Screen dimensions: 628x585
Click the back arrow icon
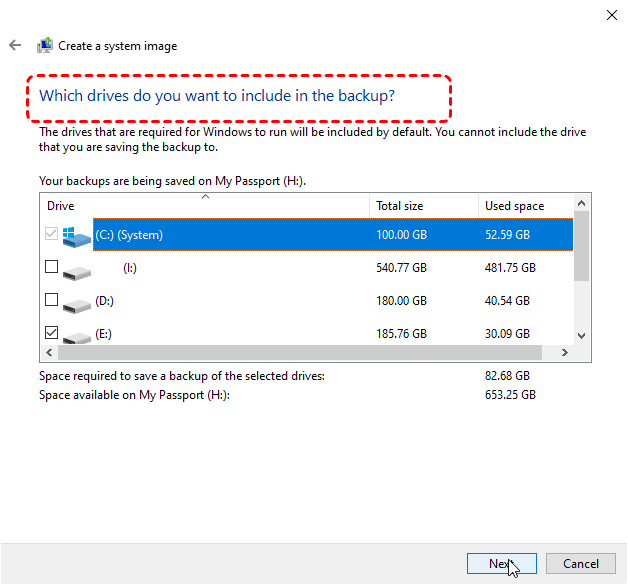point(14,46)
